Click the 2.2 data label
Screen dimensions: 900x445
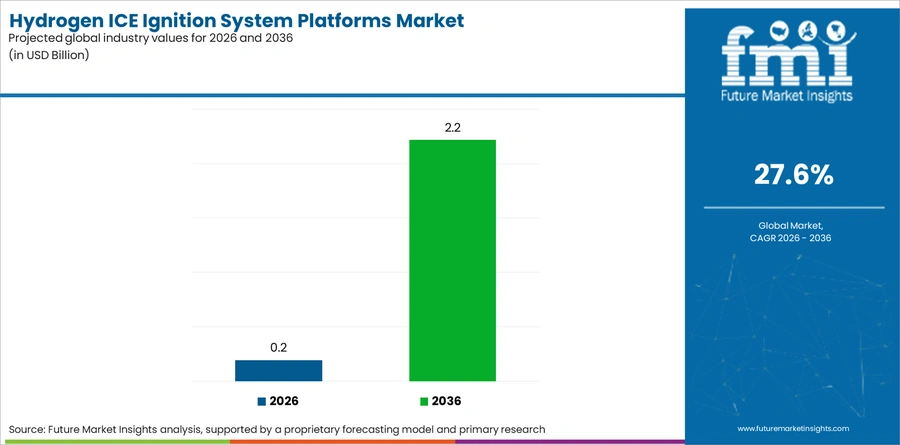[x=452, y=128]
